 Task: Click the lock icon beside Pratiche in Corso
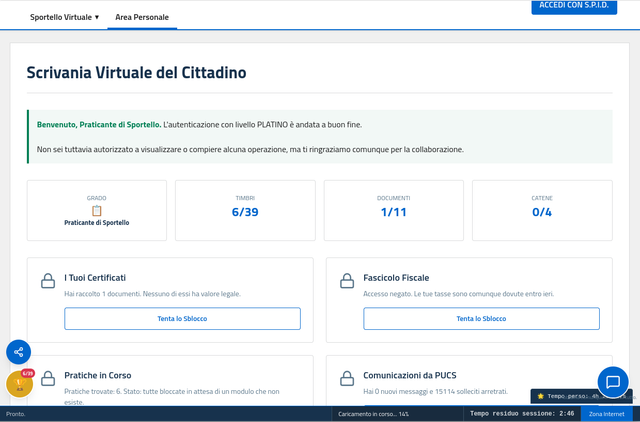48,378
